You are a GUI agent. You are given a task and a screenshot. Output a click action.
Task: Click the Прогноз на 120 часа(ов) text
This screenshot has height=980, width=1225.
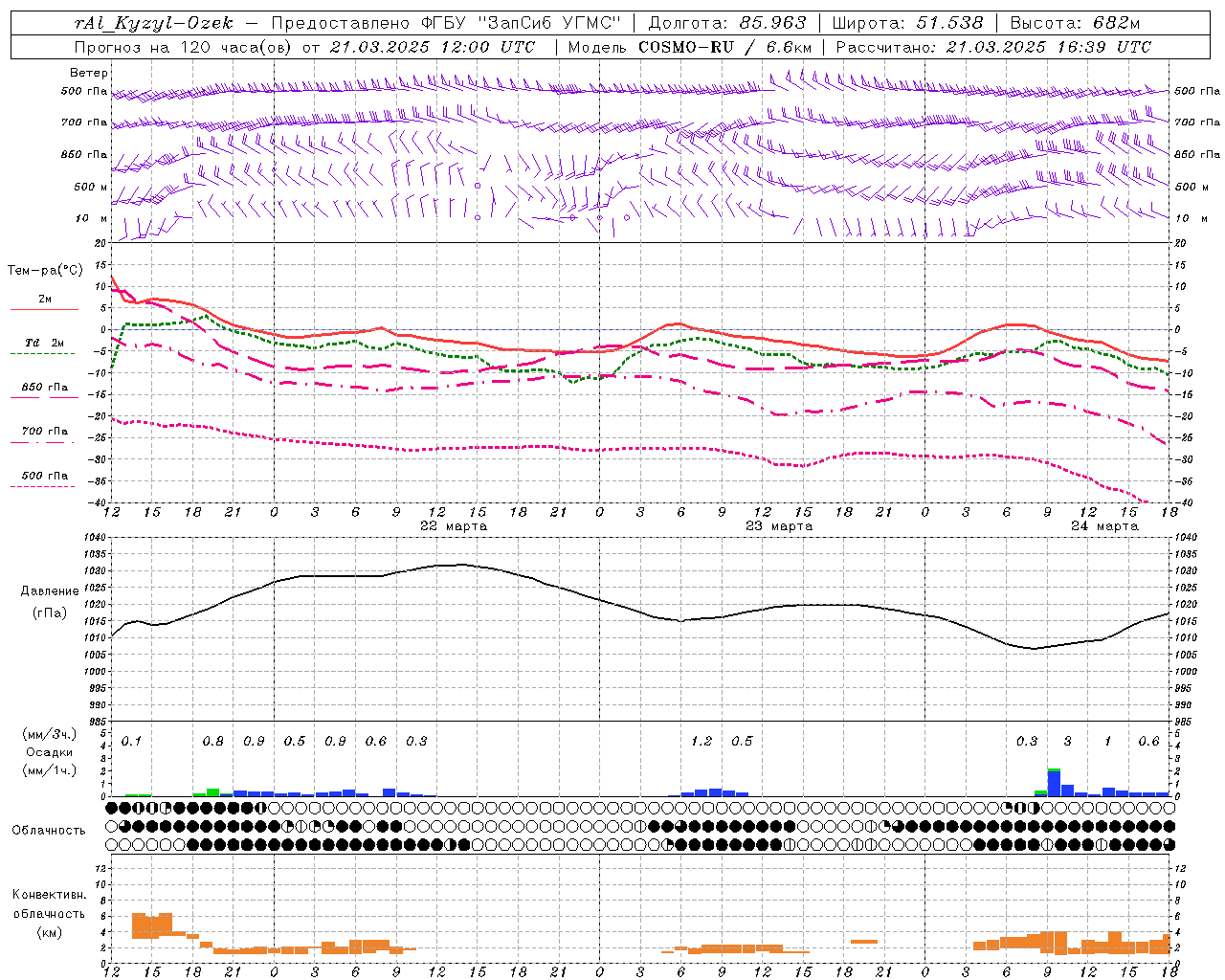tap(184, 47)
